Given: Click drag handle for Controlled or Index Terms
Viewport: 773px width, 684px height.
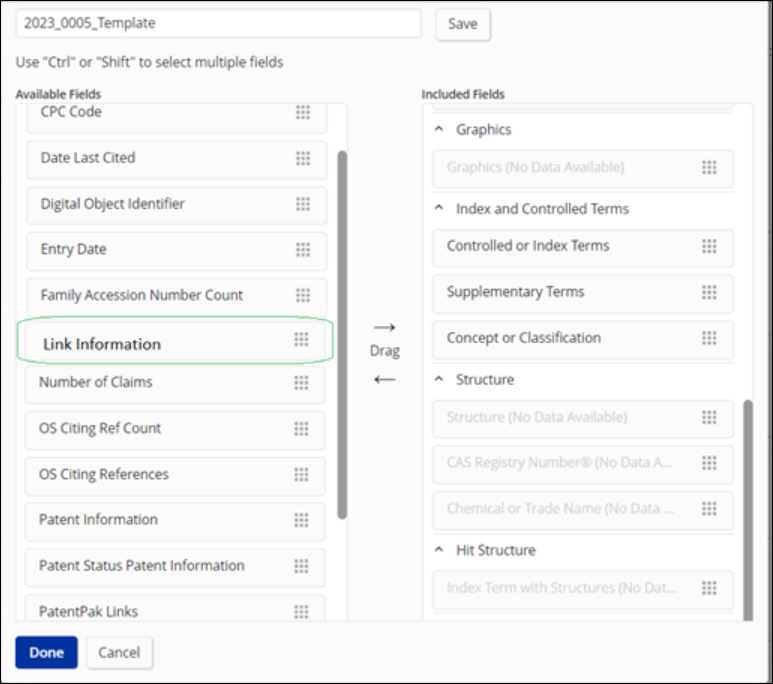Looking at the screenshot, I should coord(709,246).
